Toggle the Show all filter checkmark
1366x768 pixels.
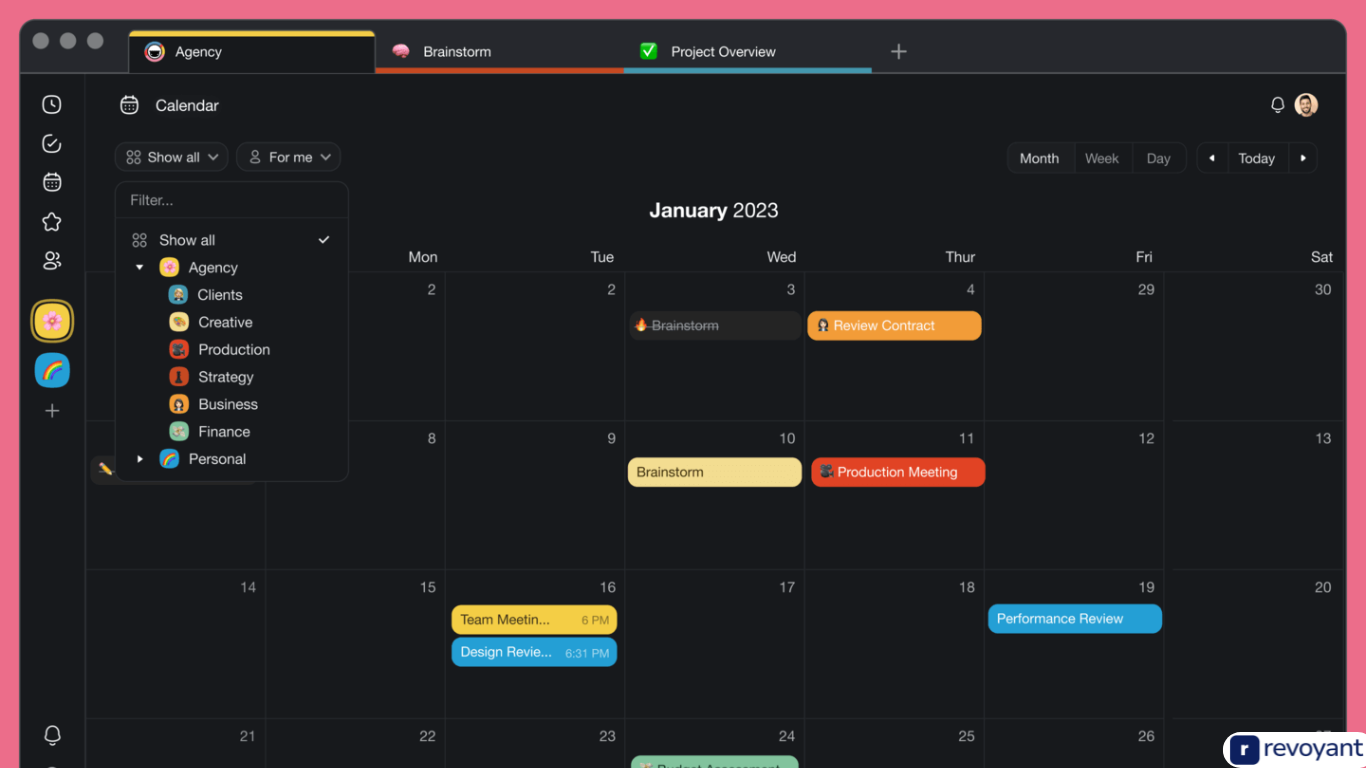(x=323, y=239)
